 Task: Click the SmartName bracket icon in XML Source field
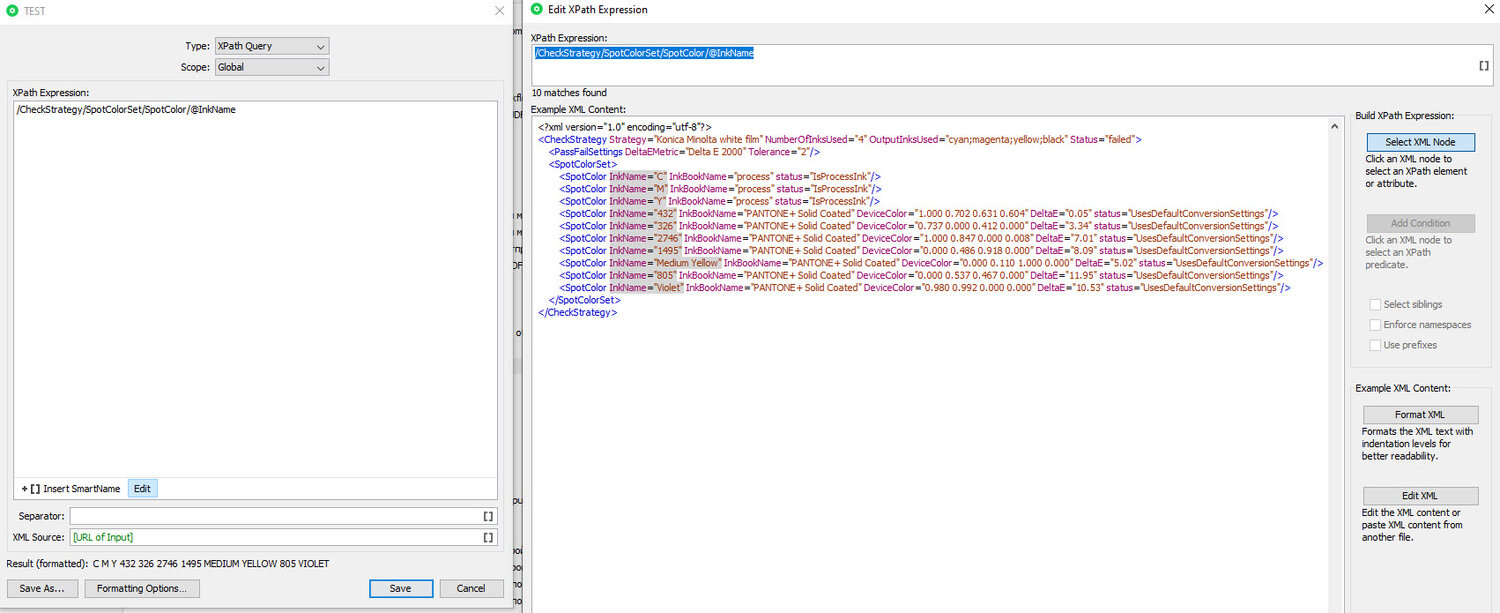(488, 538)
